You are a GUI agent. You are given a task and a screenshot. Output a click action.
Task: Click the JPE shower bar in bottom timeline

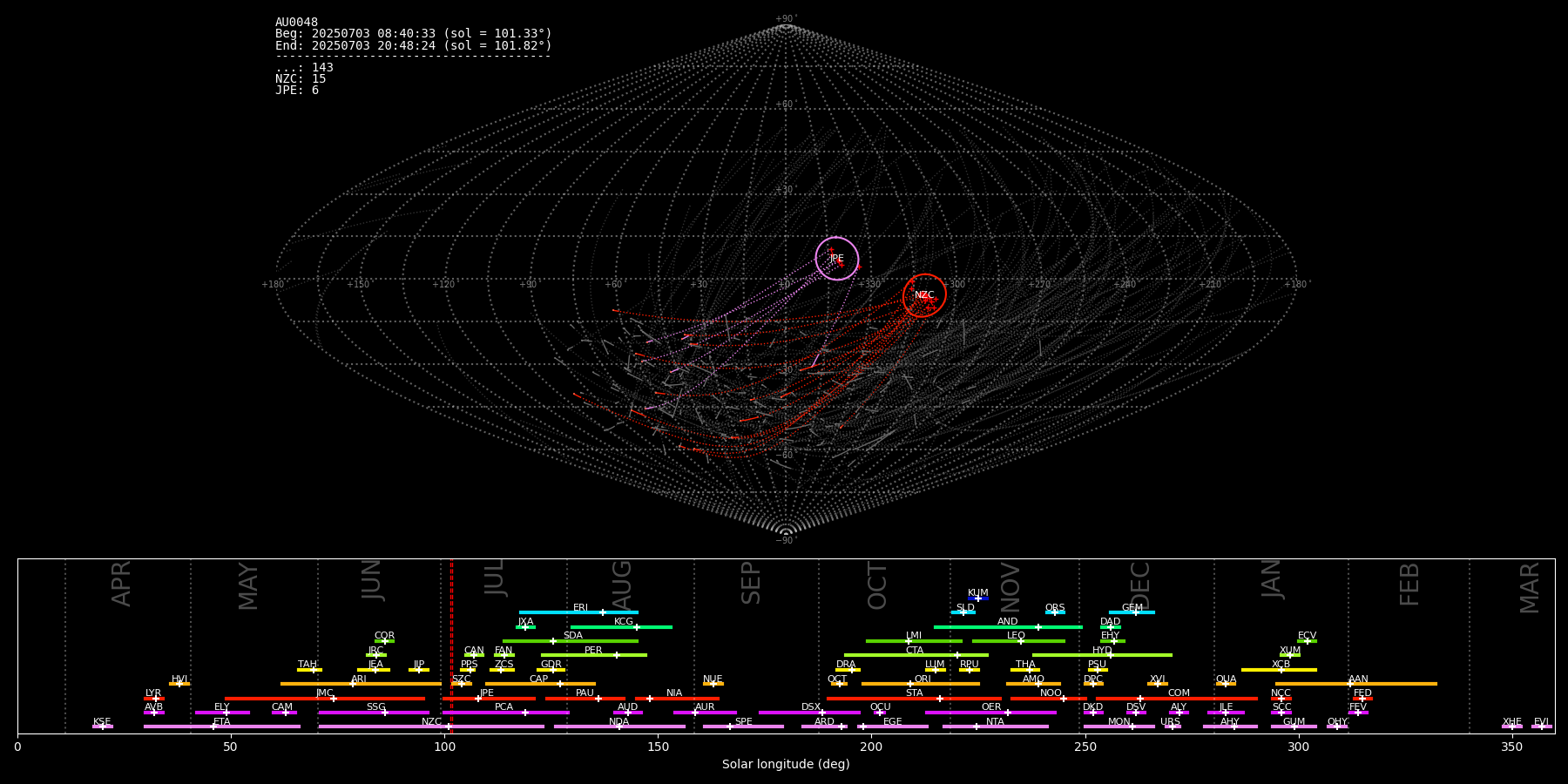[489, 699]
